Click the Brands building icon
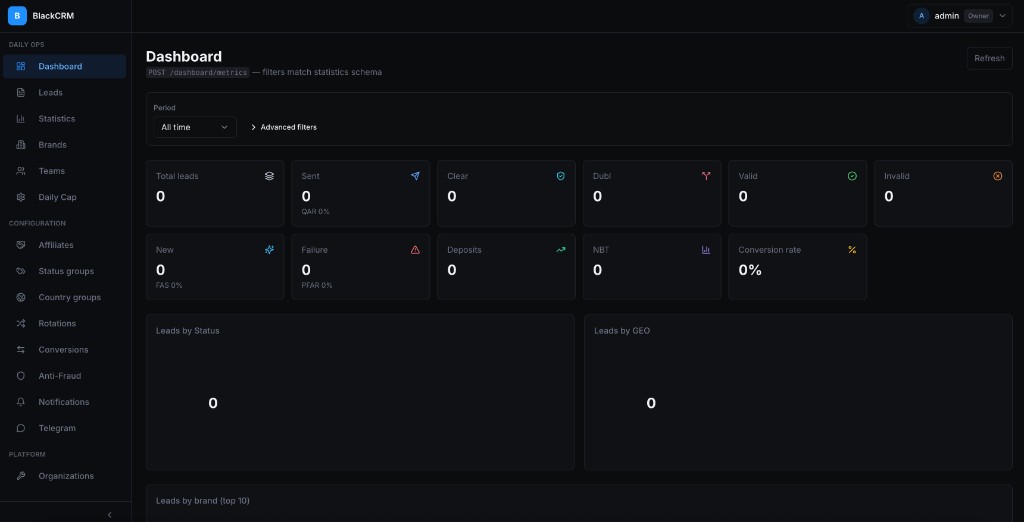This screenshot has width=1024, height=522. point(21,145)
